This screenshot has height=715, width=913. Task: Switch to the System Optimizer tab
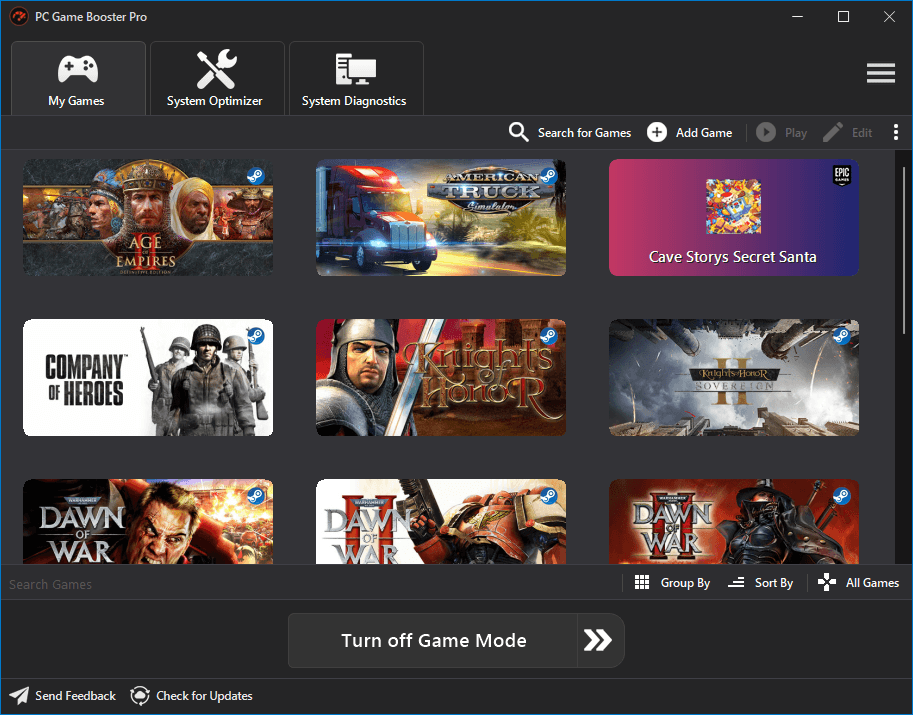tap(217, 78)
